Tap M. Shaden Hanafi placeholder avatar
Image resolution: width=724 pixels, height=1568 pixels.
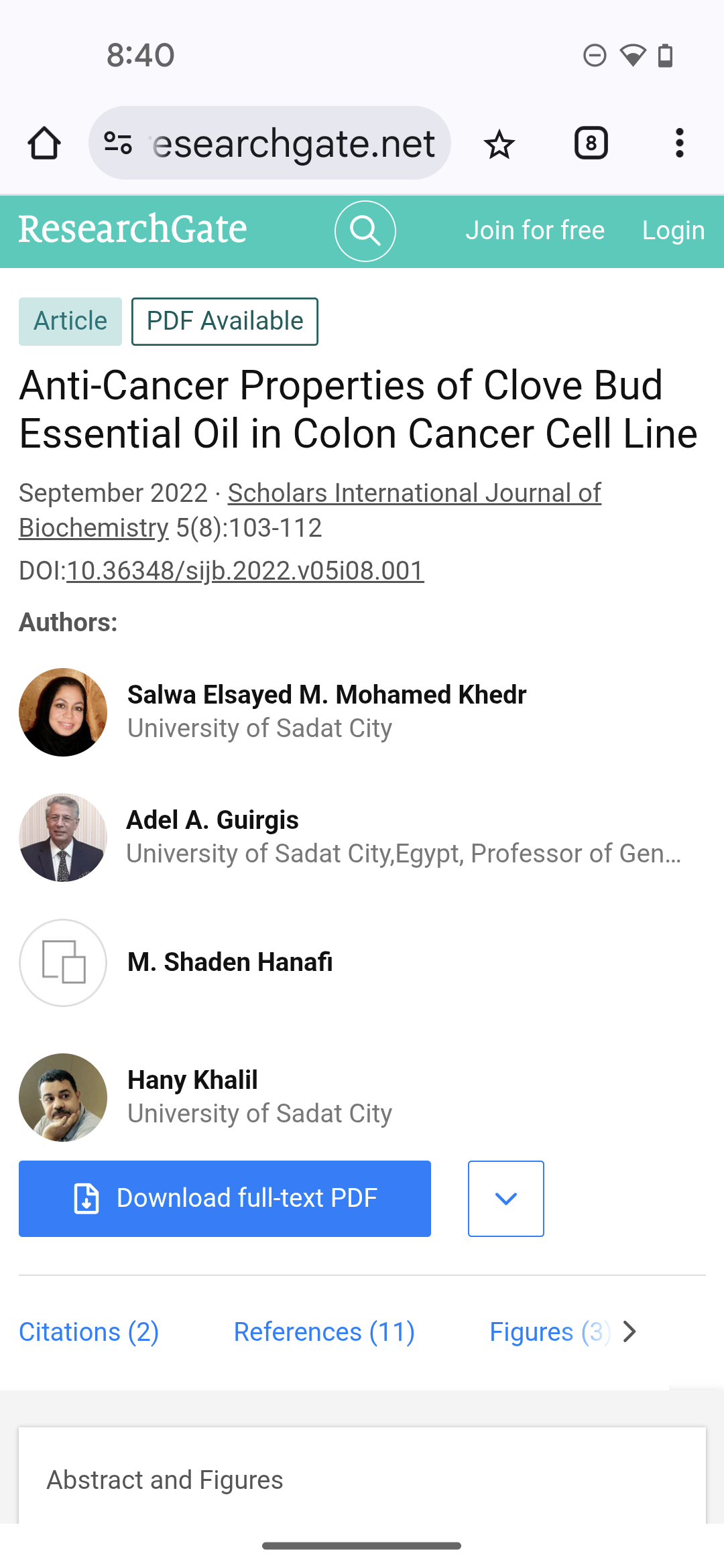(63, 963)
